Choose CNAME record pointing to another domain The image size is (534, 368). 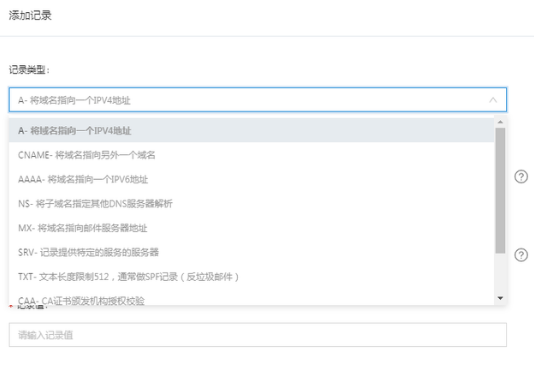click(x=251, y=155)
